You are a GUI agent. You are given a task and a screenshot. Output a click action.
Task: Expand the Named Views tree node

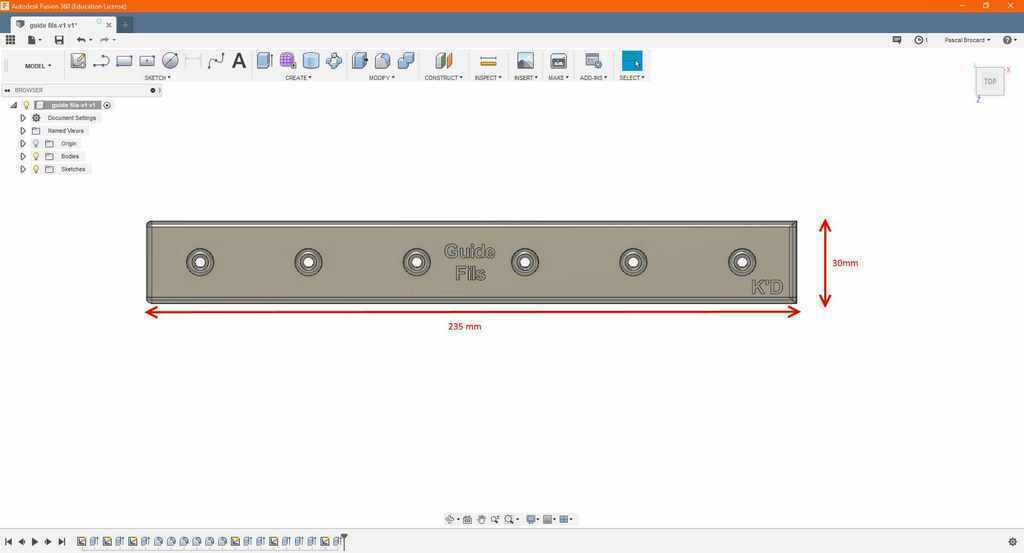point(23,131)
